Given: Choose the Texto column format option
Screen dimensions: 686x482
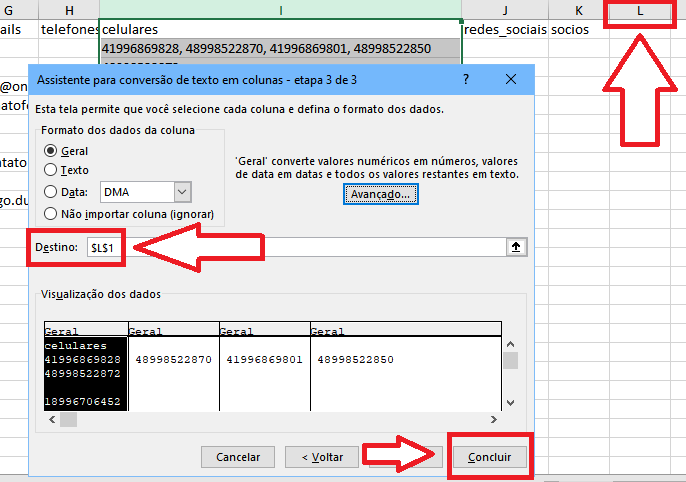Looking at the screenshot, I should coord(51,170).
